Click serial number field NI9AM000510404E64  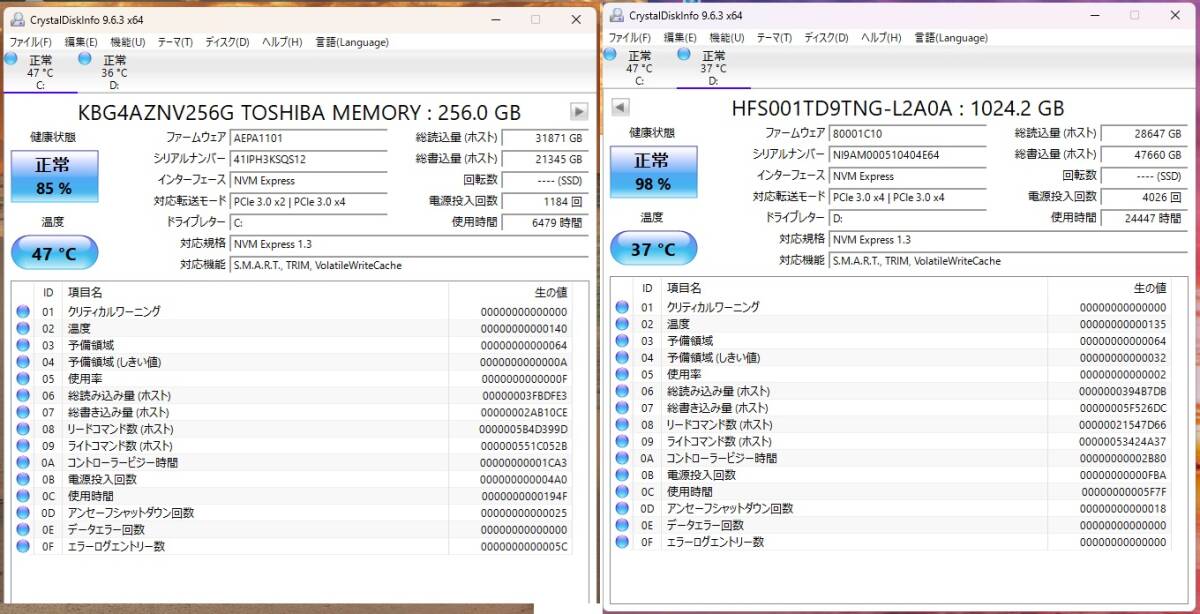907,155
